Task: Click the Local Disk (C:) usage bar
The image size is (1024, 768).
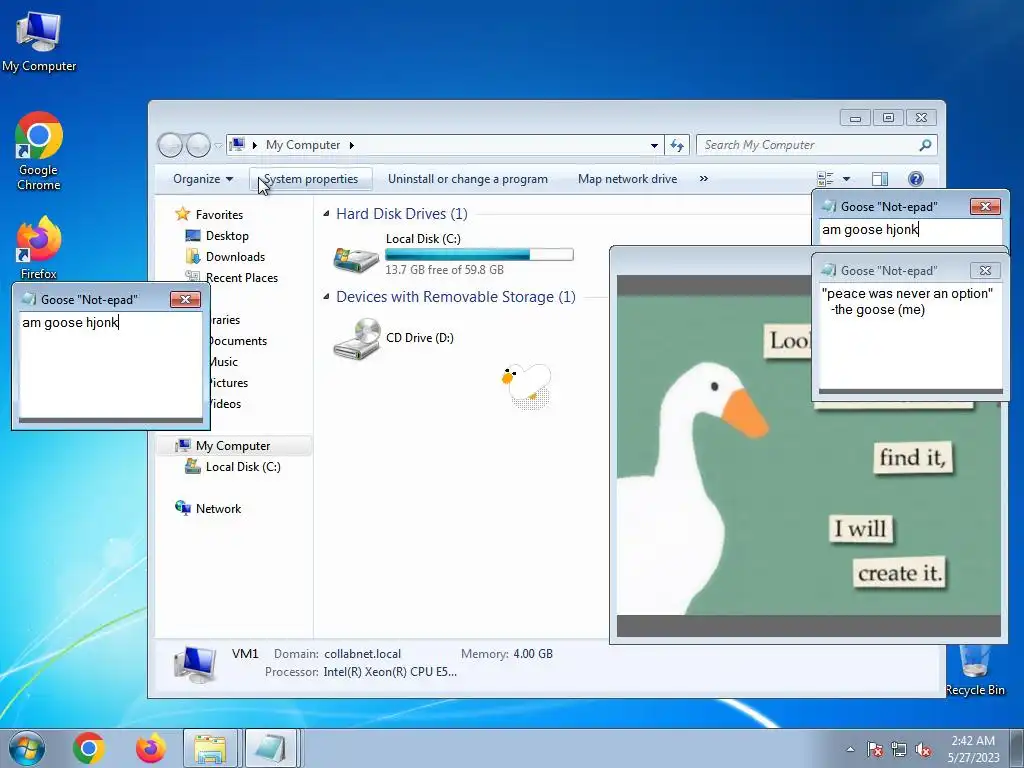Action: 479,254
